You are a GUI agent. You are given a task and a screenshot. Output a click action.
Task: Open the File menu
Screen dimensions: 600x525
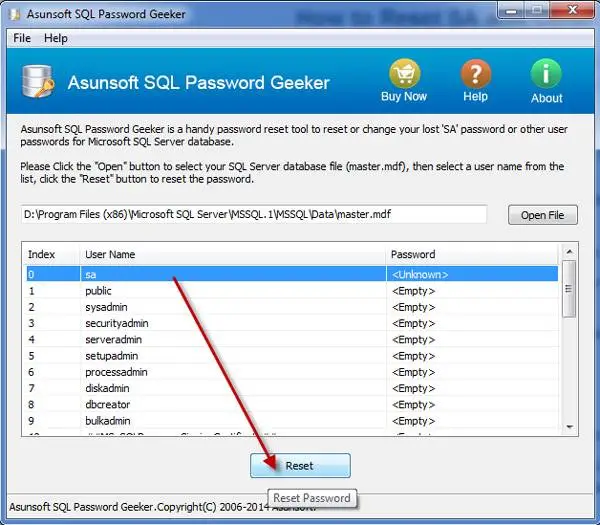pyautogui.click(x=22, y=38)
